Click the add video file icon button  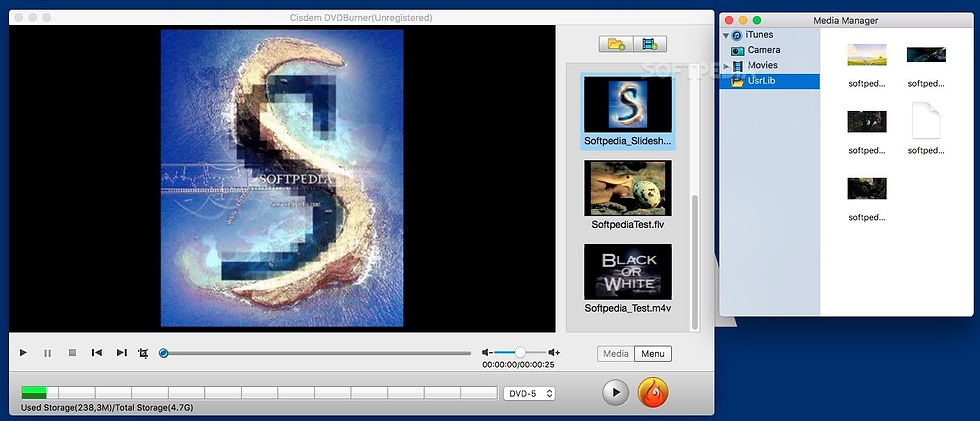[x=650, y=44]
